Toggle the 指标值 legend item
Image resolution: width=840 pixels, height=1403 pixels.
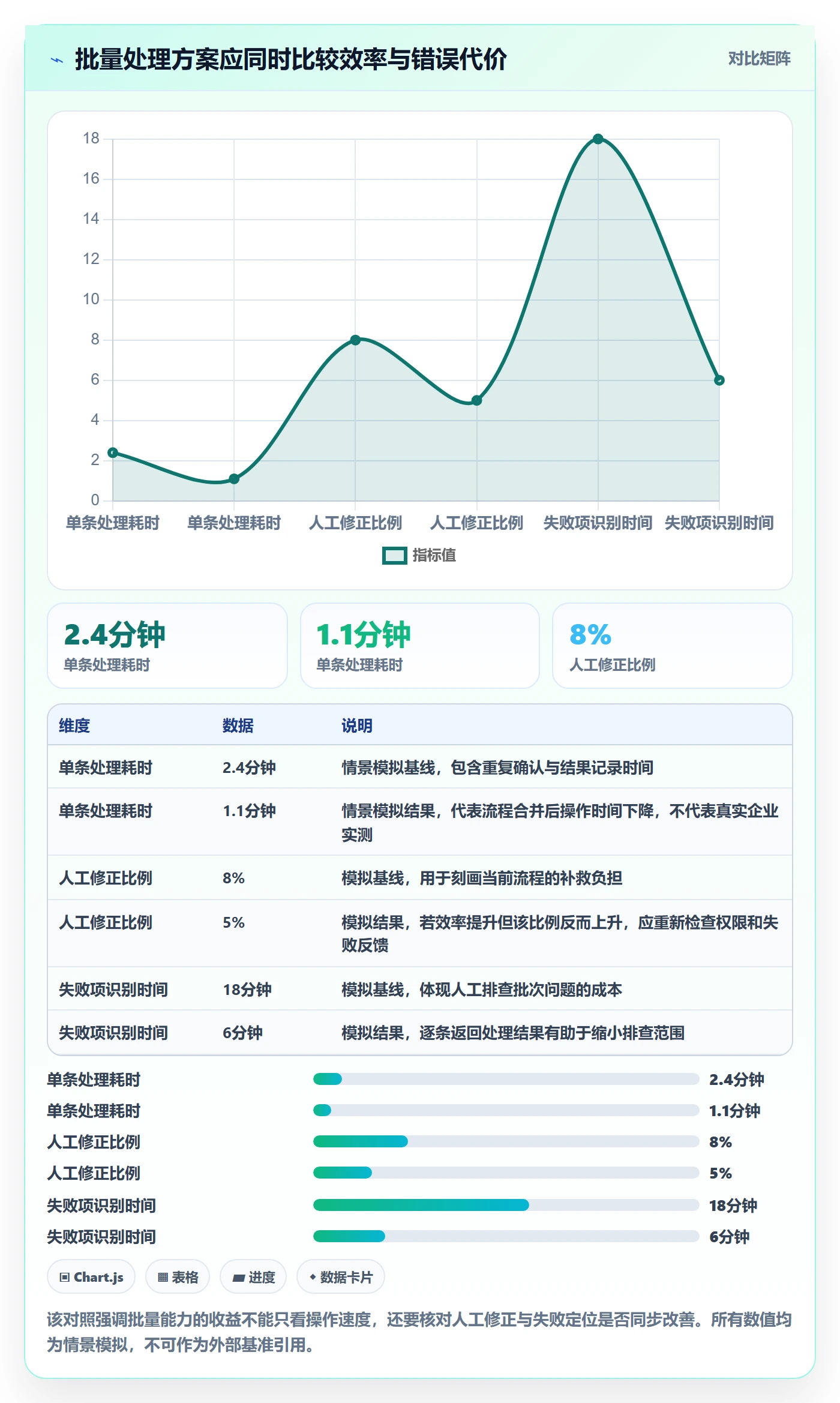tap(419, 556)
